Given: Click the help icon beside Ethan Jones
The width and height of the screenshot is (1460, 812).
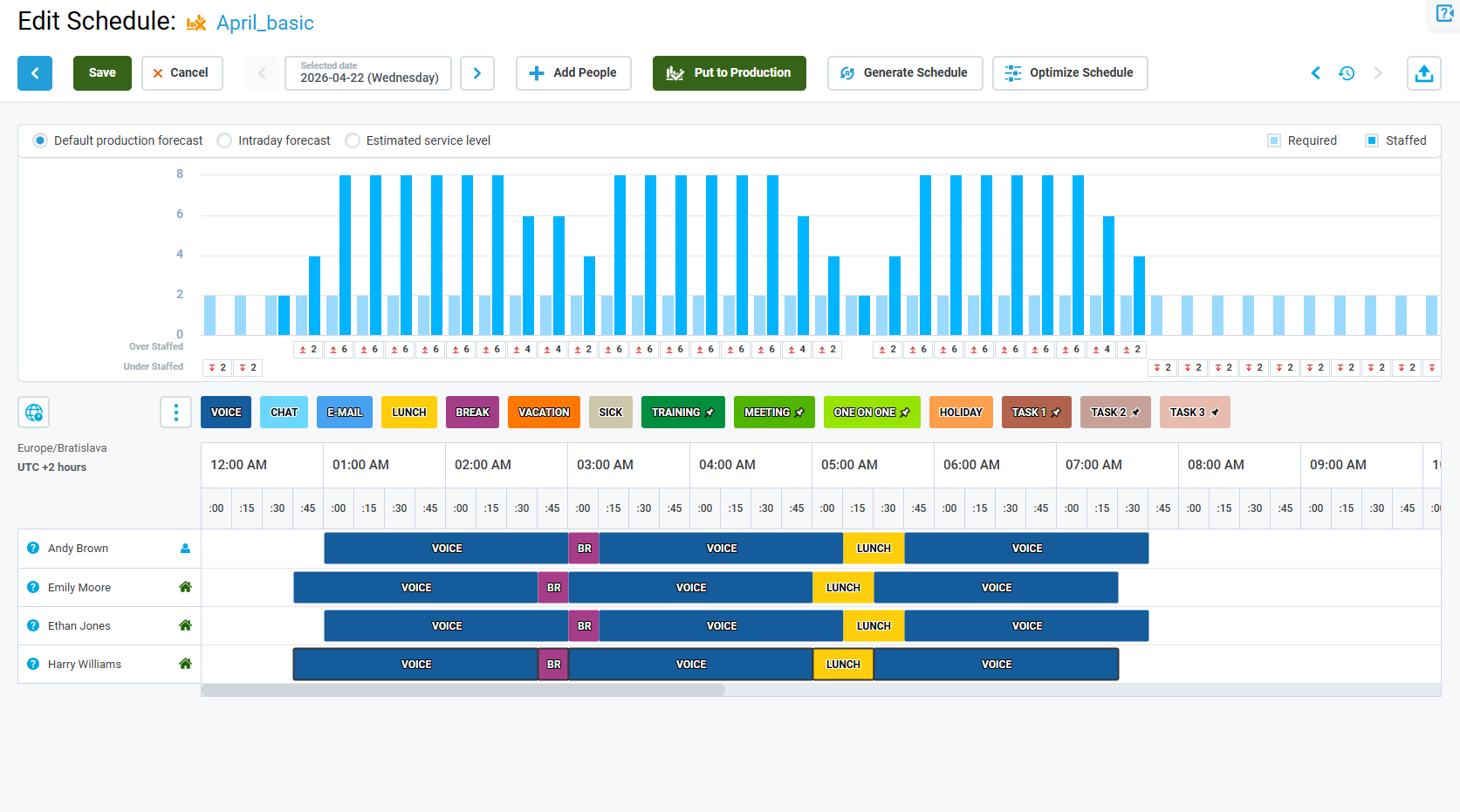Looking at the screenshot, I should pyautogui.click(x=33, y=625).
